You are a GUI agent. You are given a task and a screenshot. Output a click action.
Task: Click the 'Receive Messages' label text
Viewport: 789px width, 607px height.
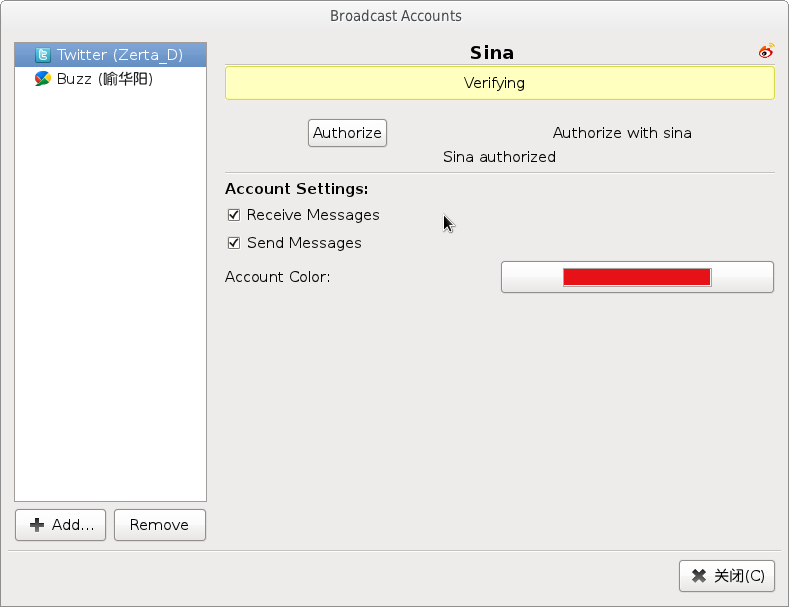(x=313, y=215)
